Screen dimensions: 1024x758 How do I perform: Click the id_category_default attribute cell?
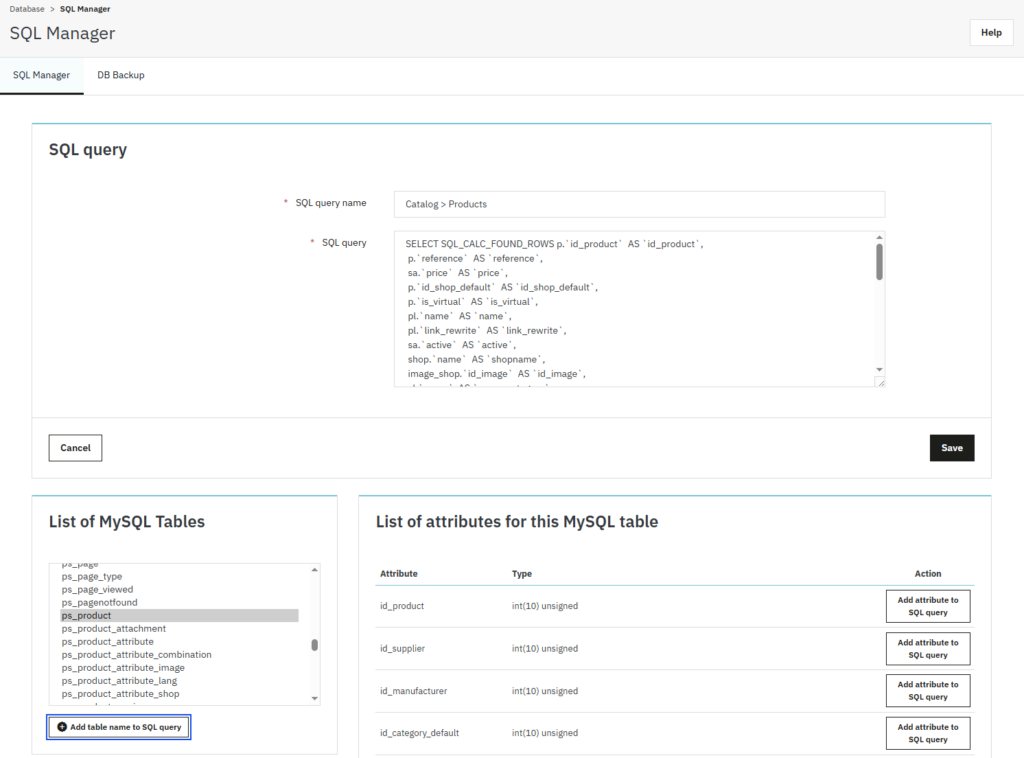pyautogui.click(x=419, y=733)
